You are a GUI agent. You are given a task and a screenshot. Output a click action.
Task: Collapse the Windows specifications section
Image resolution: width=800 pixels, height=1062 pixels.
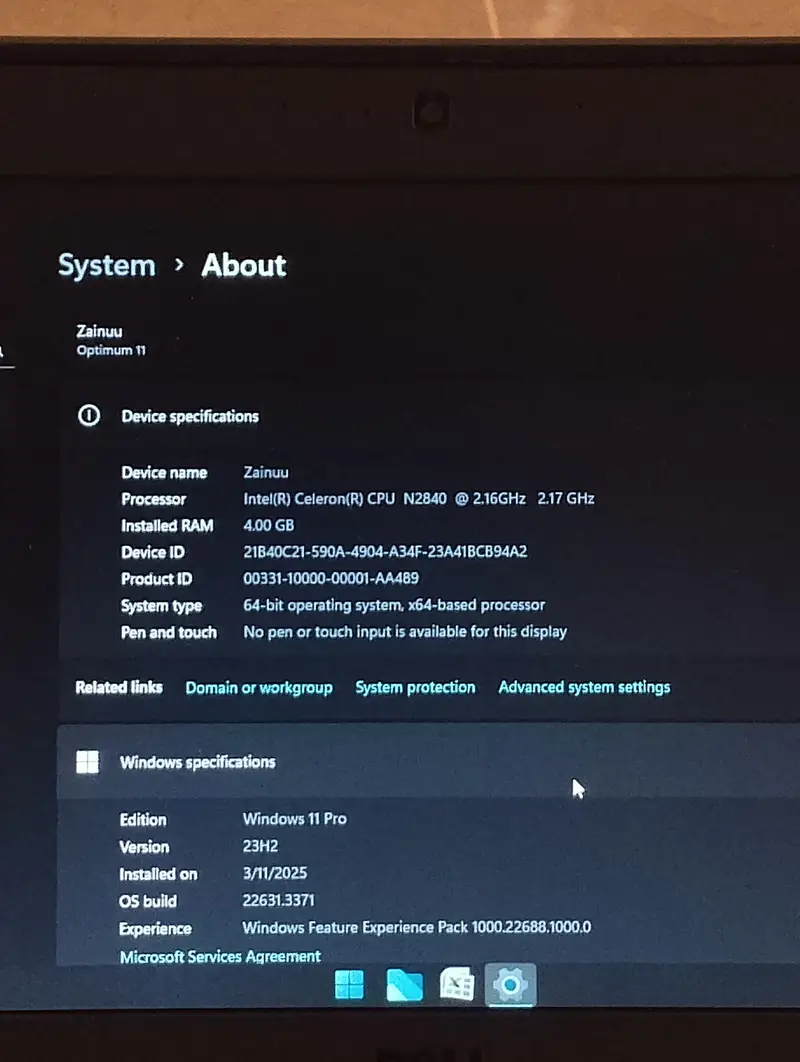click(x=400, y=762)
